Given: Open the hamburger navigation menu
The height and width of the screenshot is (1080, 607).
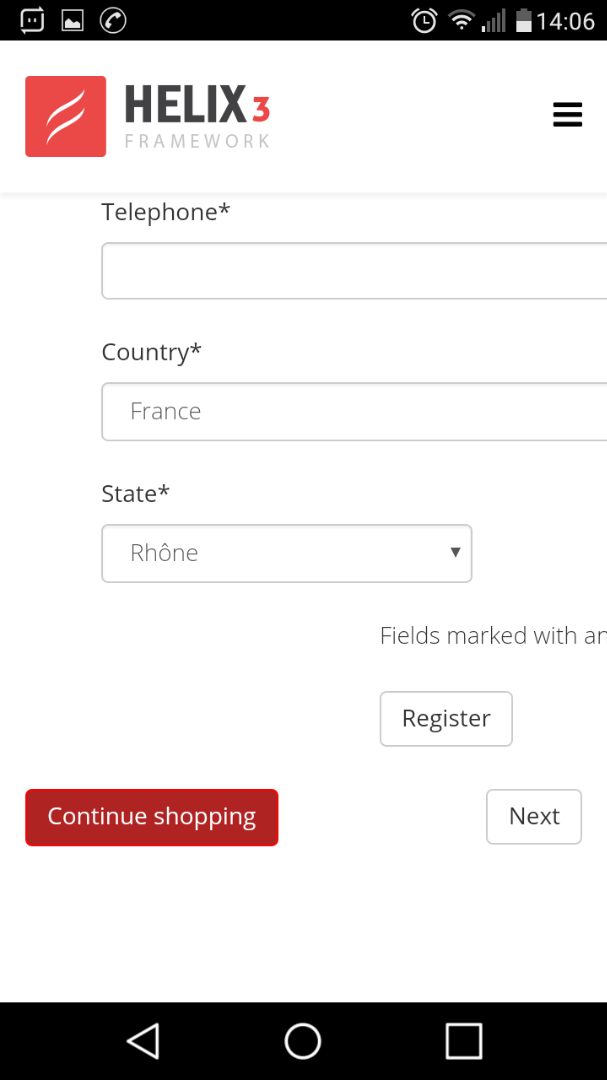Looking at the screenshot, I should click(x=567, y=115).
